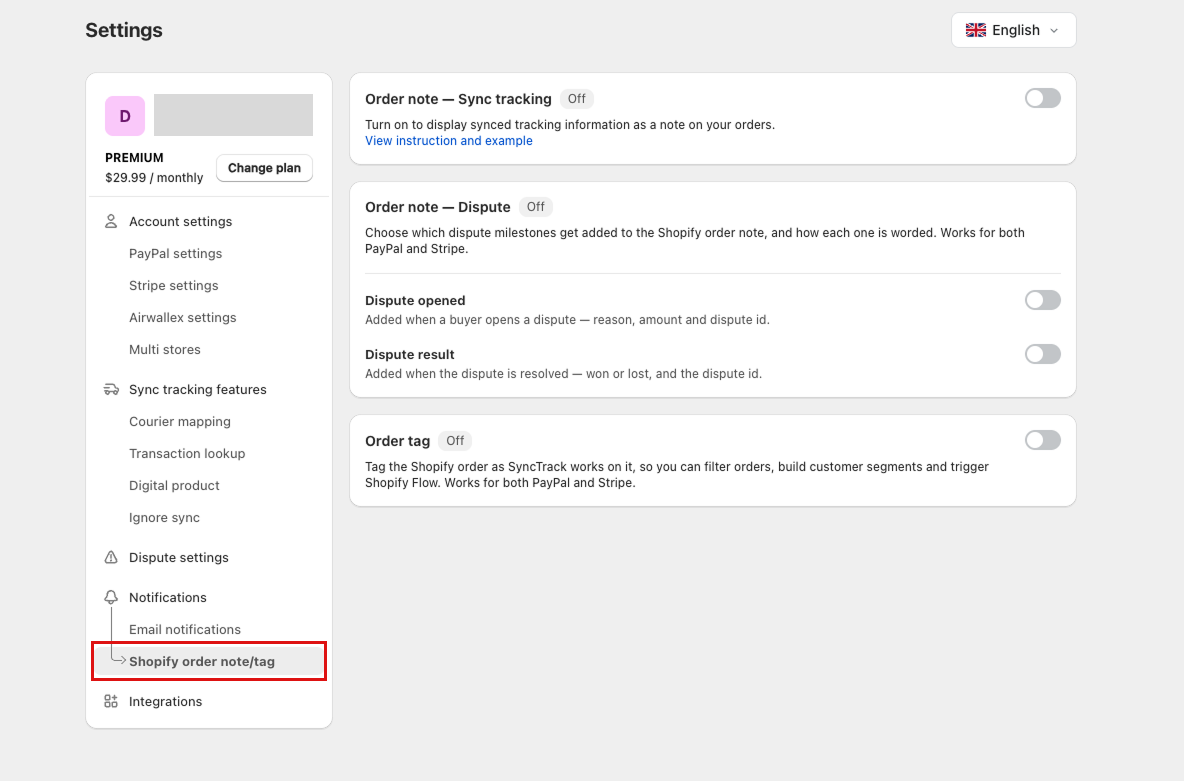This screenshot has height=781, width=1184.
Task: Enable Order note Sync tracking toggle
Action: click(1043, 98)
